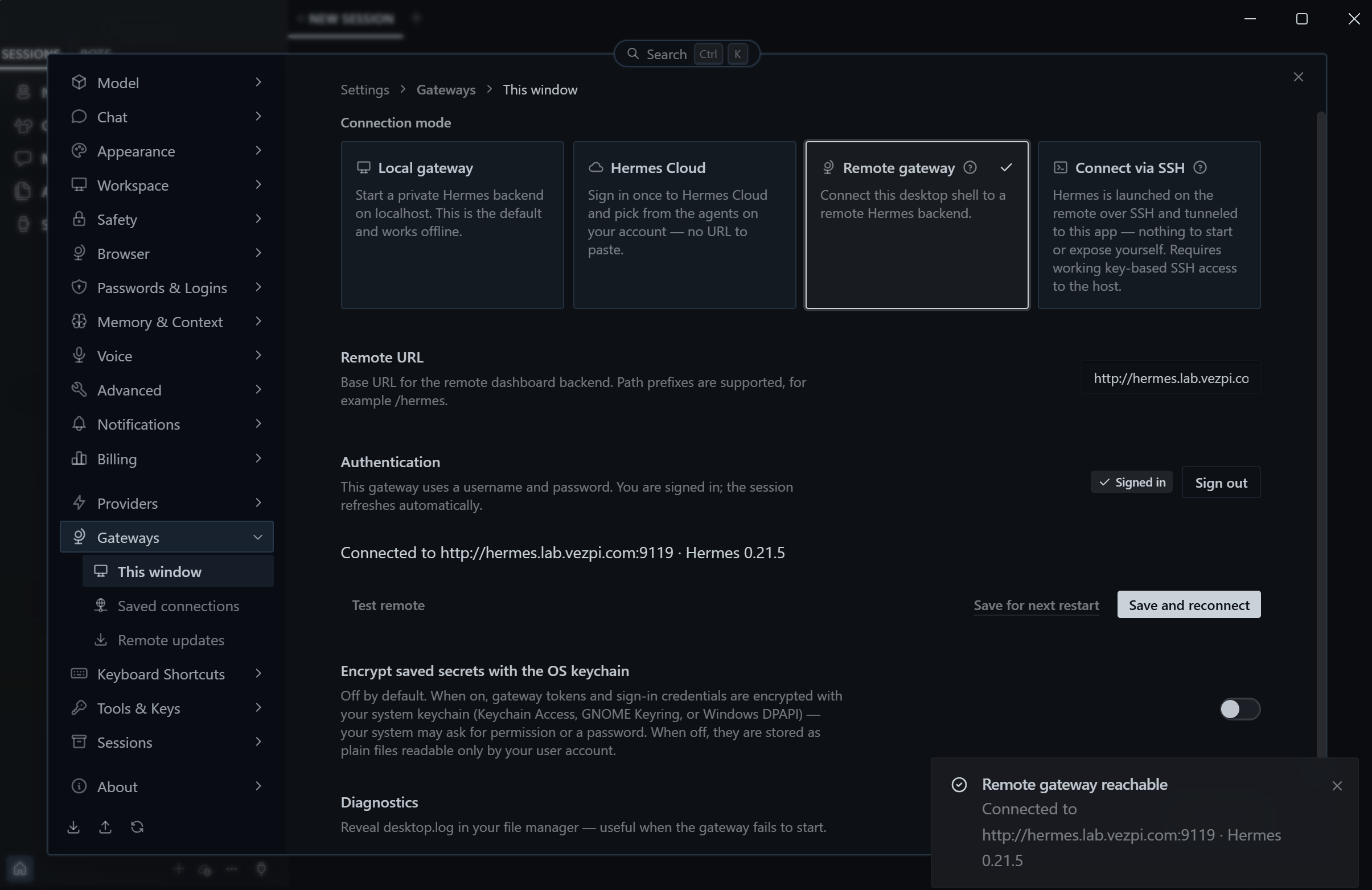This screenshot has width=1372, height=890.
Task: Open Remote updates under Gateways
Action: [x=178, y=640]
